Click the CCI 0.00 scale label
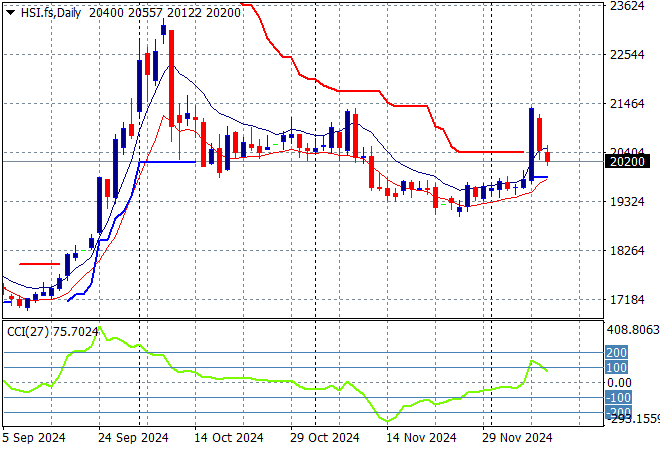Image resolution: width=660 pixels, height=450 pixels. click(622, 382)
